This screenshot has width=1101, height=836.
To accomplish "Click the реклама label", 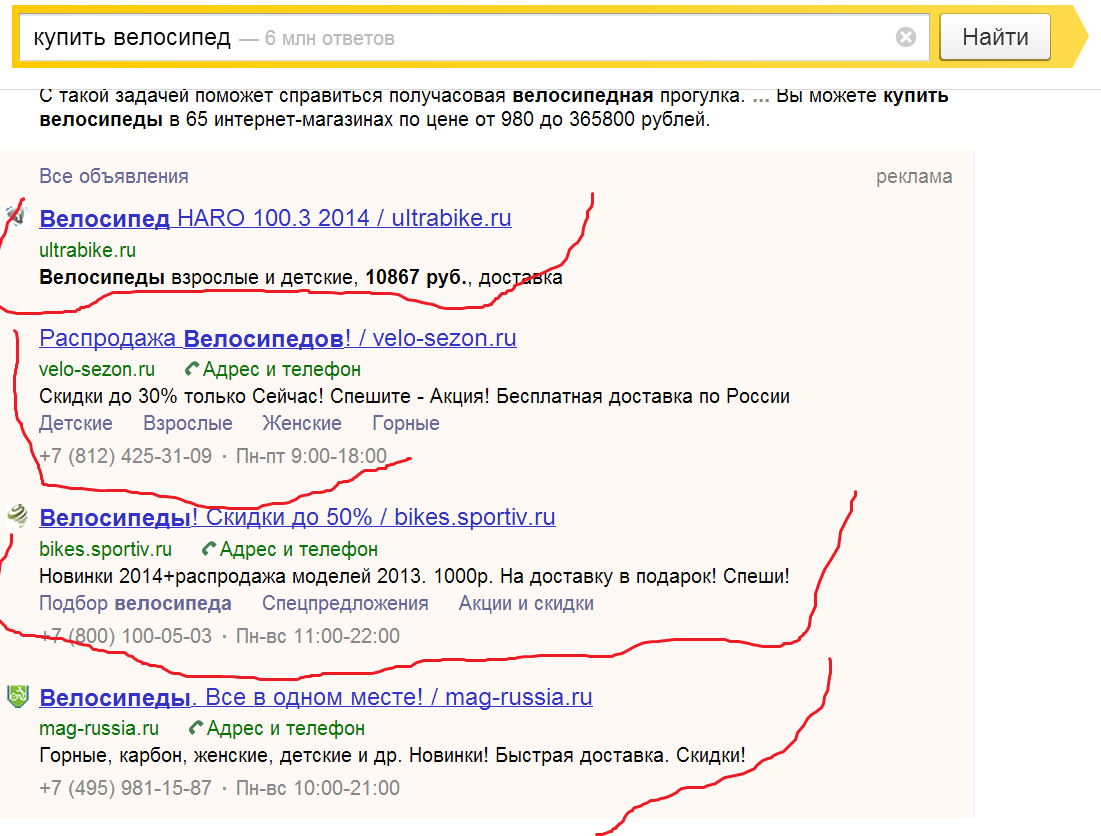I will click(914, 177).
